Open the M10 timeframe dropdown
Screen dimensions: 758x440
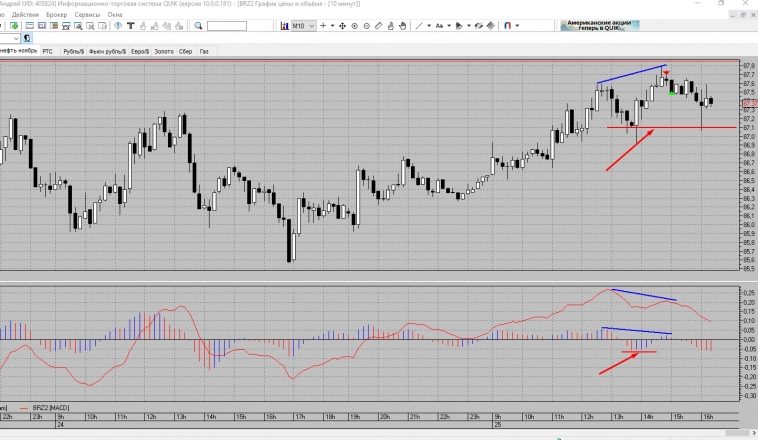303,24
